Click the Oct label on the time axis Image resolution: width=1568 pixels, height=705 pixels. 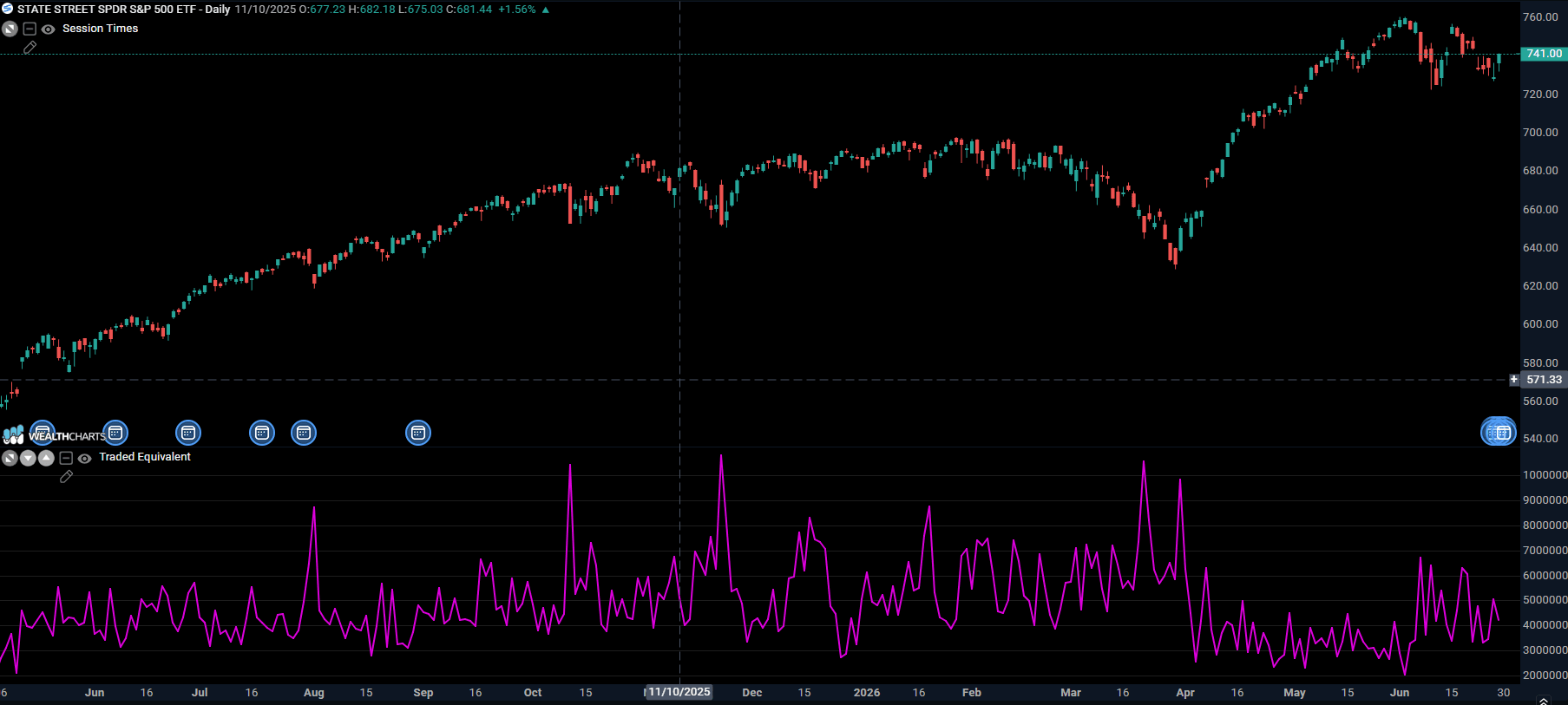(x=533, y=693)
